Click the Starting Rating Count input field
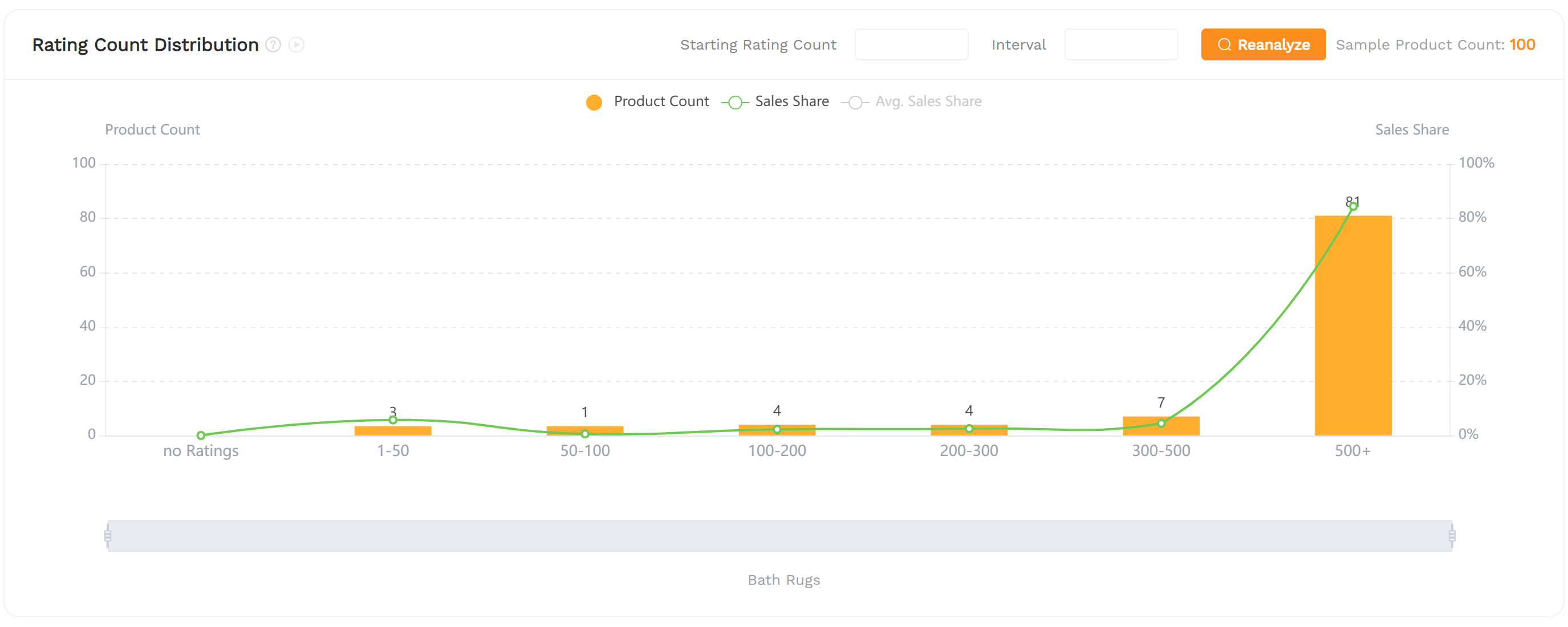The height and width of the screenshot is (627, 1568). point(911,44)
